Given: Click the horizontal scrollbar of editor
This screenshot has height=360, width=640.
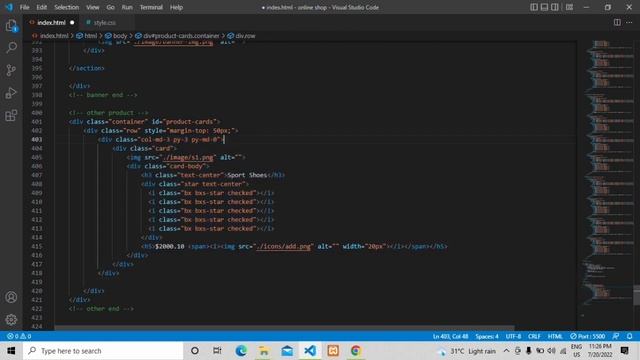Looking at the screenshot, I should click(x=284, y=328).
